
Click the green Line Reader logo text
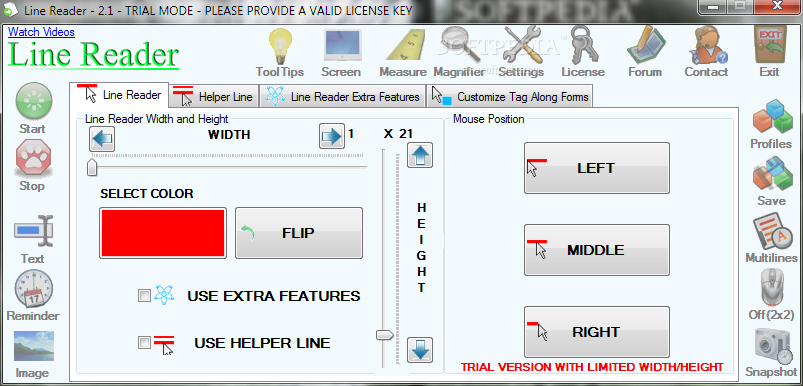(x=93, y=55)
